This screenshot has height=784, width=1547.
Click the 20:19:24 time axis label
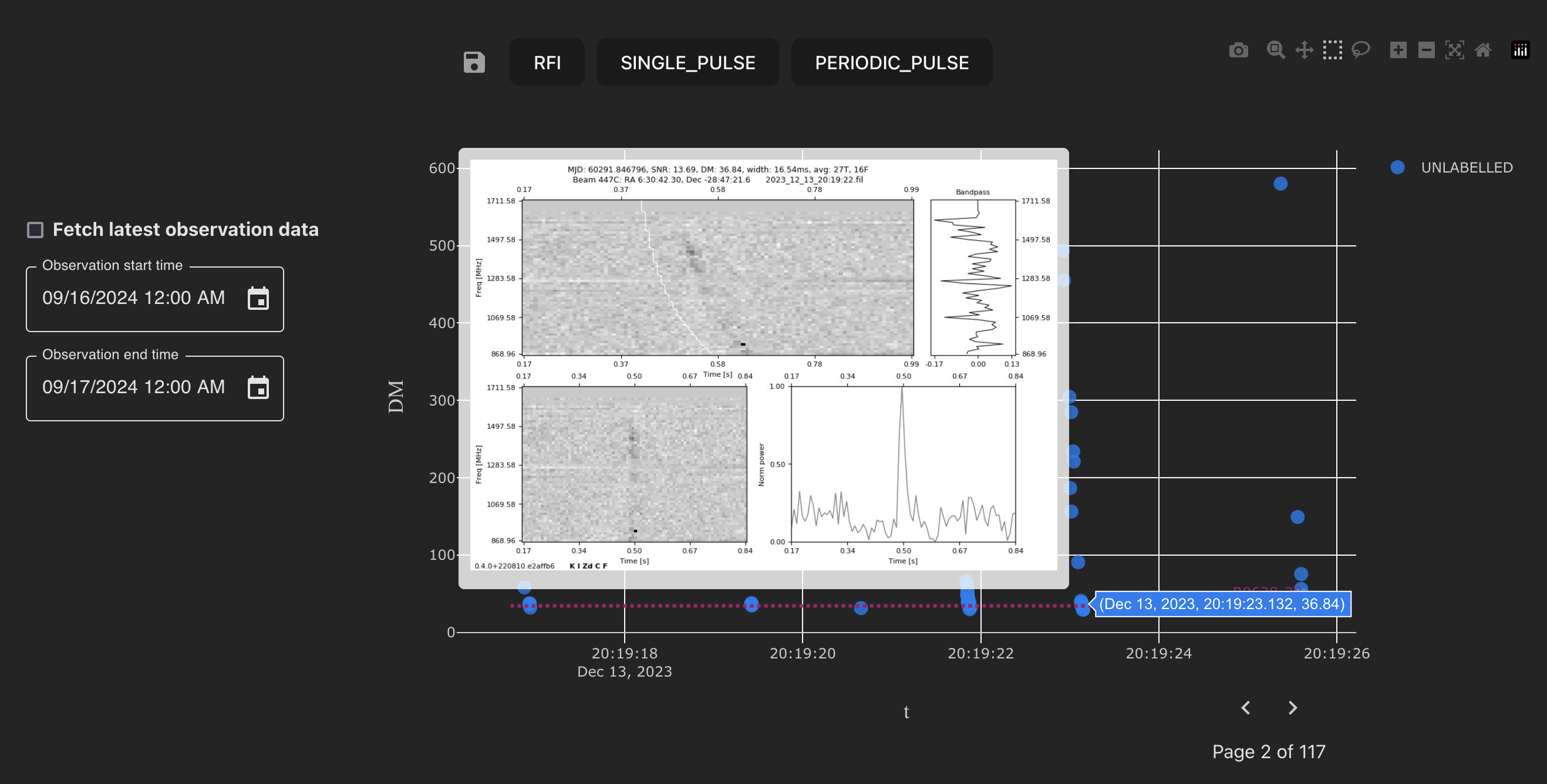[1158, 653]
